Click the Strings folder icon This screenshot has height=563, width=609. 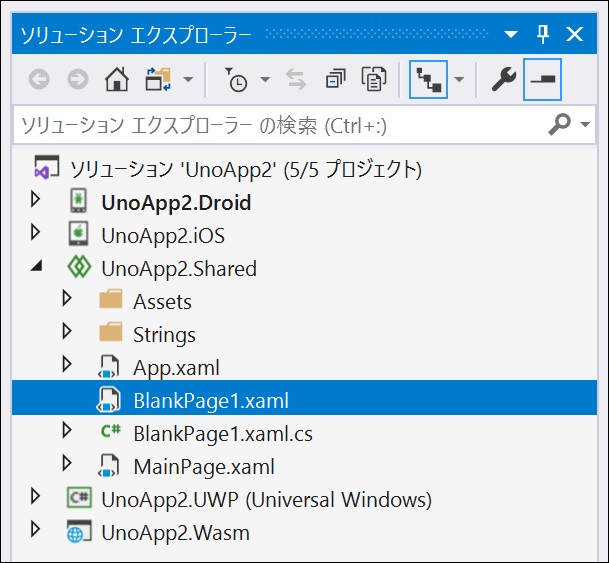pyautogui.click(x=111, y=332)
